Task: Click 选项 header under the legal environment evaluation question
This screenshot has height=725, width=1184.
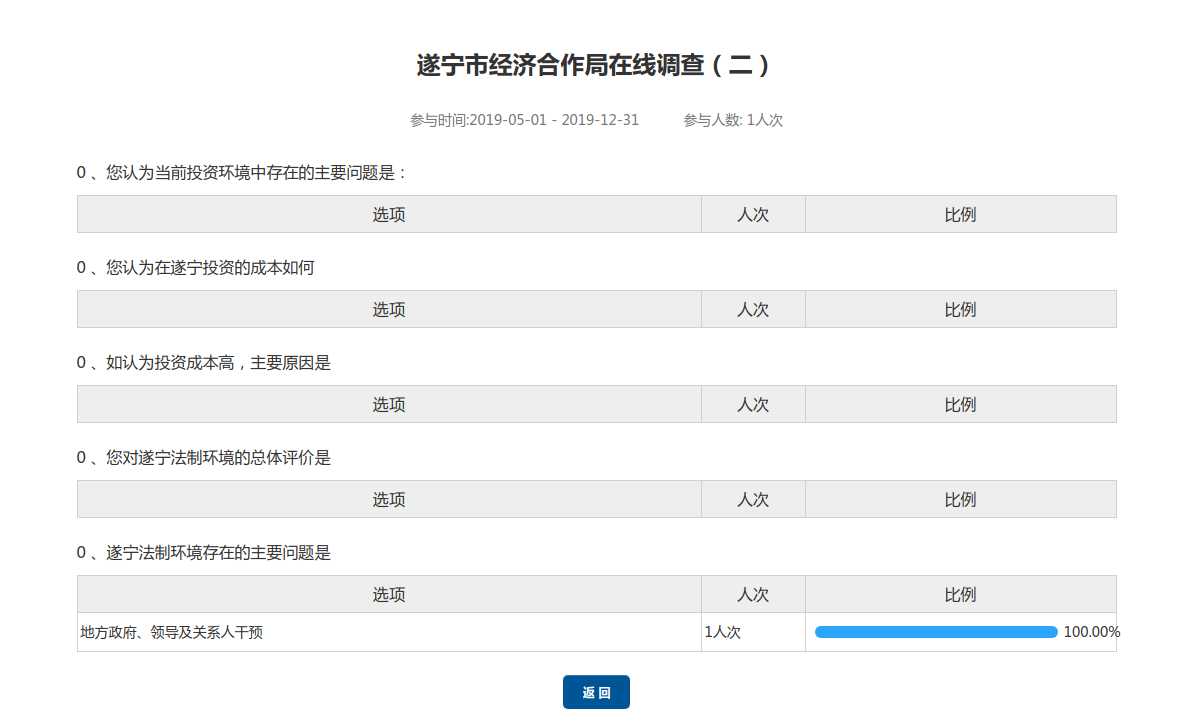Action: click(389, 499)
